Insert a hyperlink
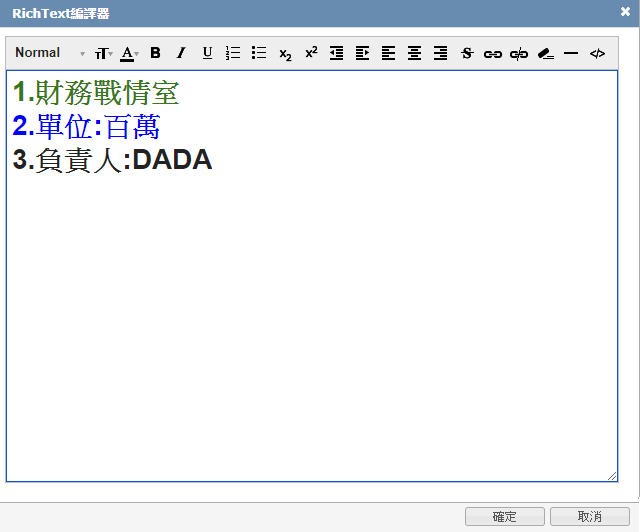 point(493,54)
